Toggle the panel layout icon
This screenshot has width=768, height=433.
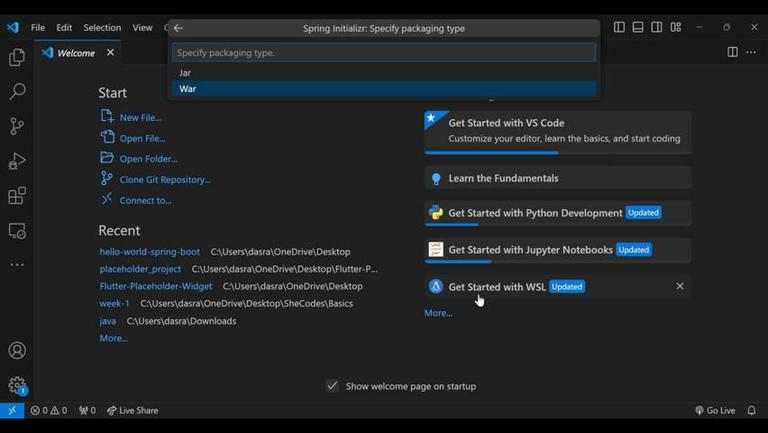pos(638,28)
